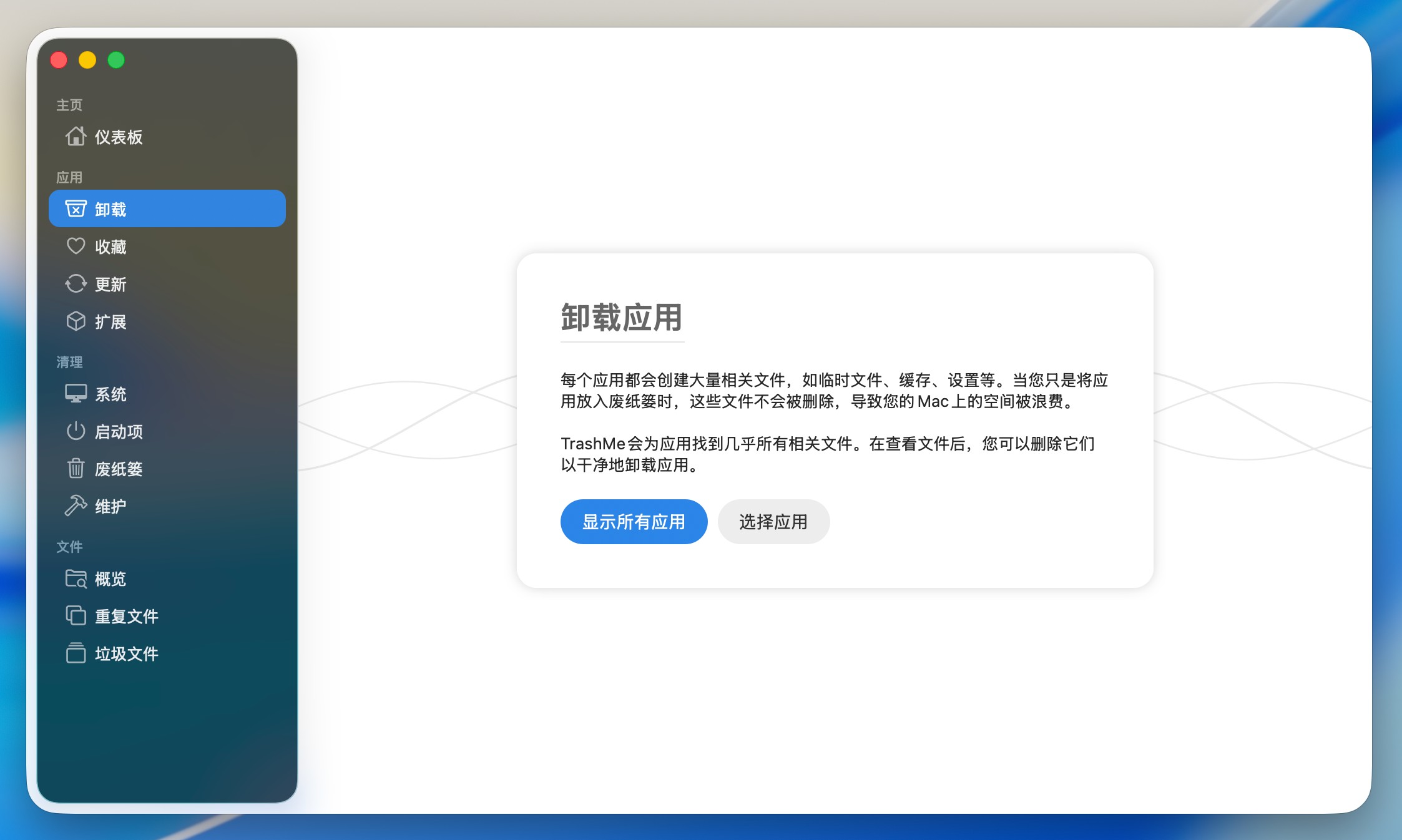Select 收藏 in the sidebar
This screenshot has width=1402, height=840.
(110, 247)
